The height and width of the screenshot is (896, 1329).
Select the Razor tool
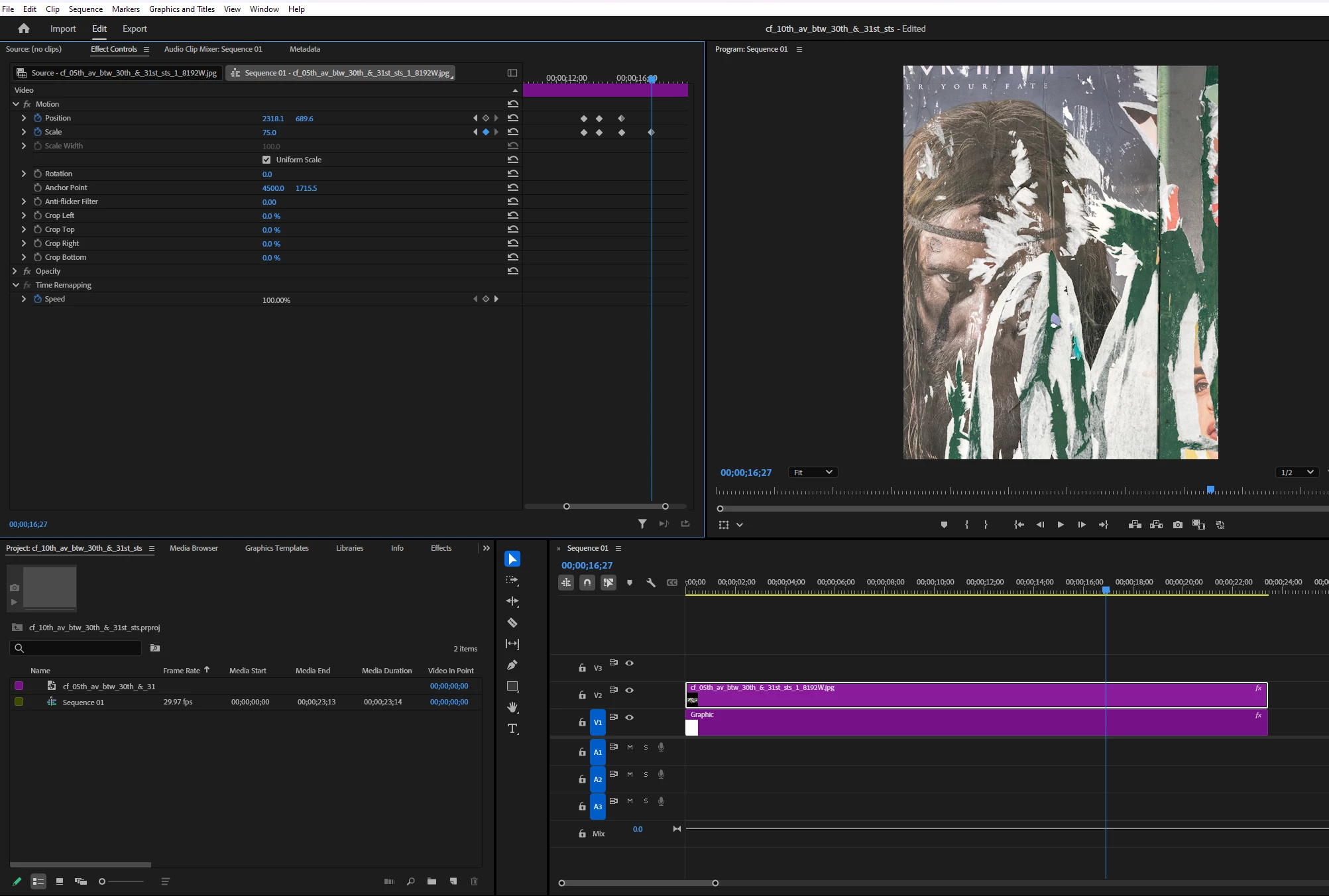(512, 622)
